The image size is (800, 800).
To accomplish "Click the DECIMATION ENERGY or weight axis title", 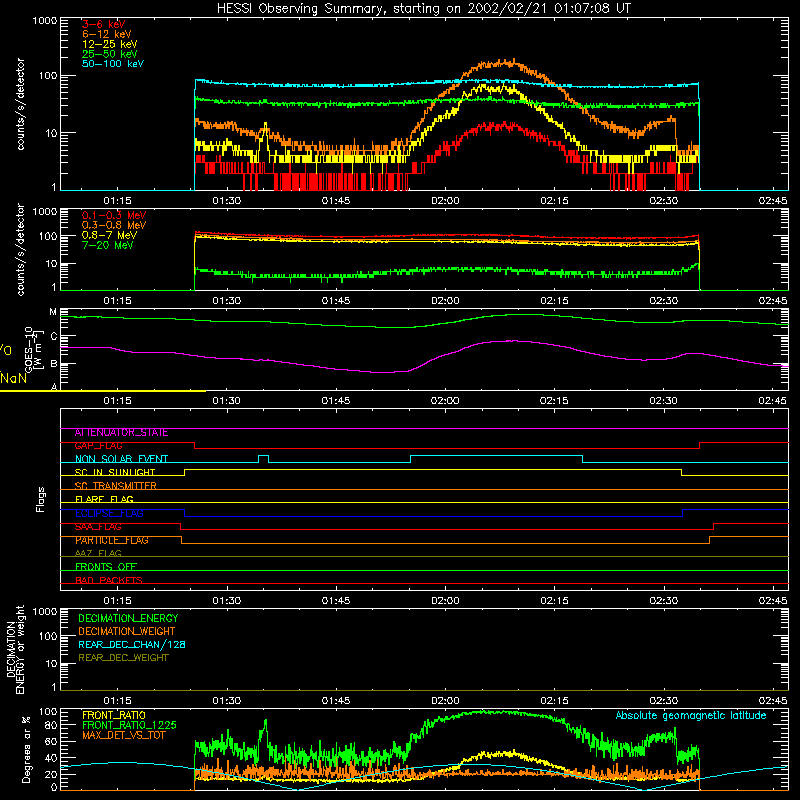I will pyautogui.click(x=15, y=649).
